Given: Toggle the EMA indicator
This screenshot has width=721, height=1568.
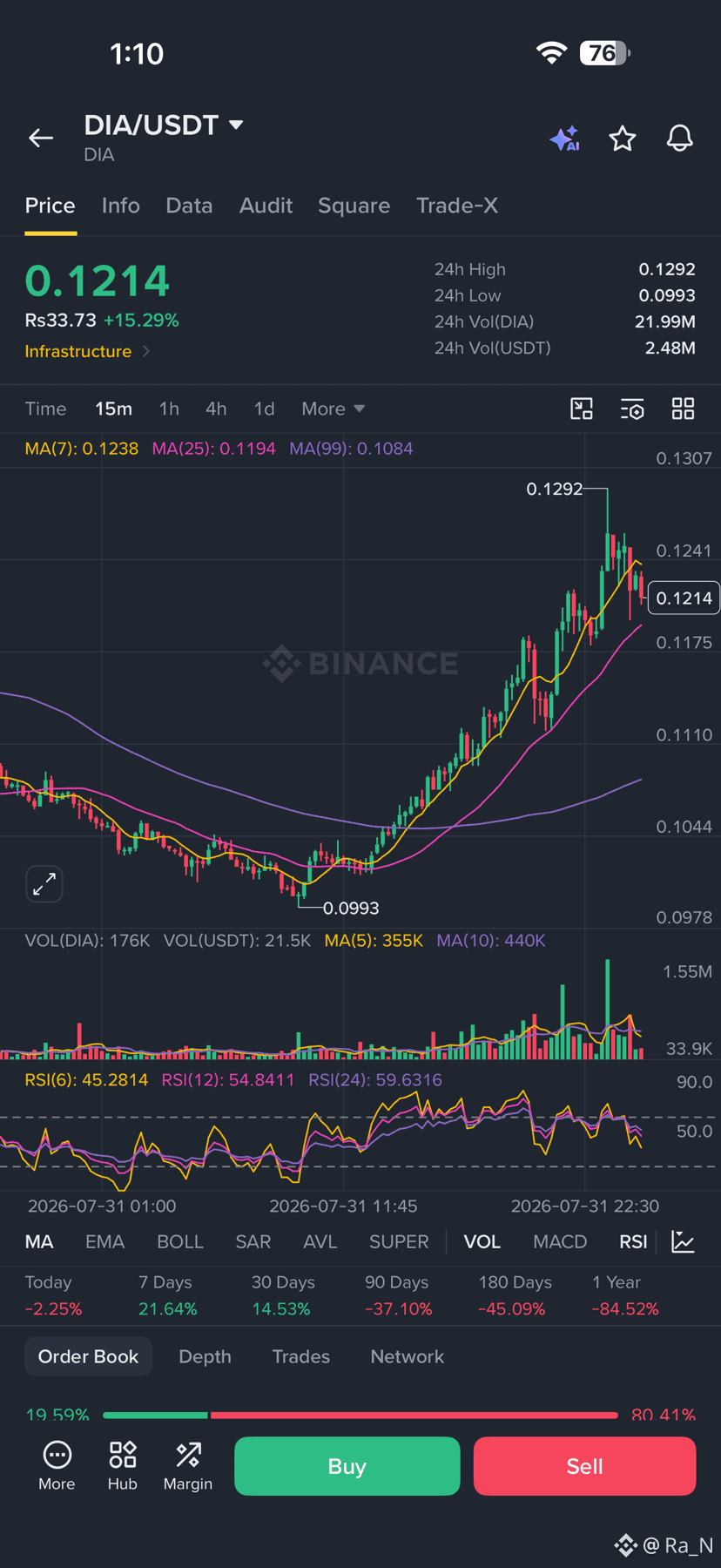Looking at the screenshot, I should [x=104, y=1242].
